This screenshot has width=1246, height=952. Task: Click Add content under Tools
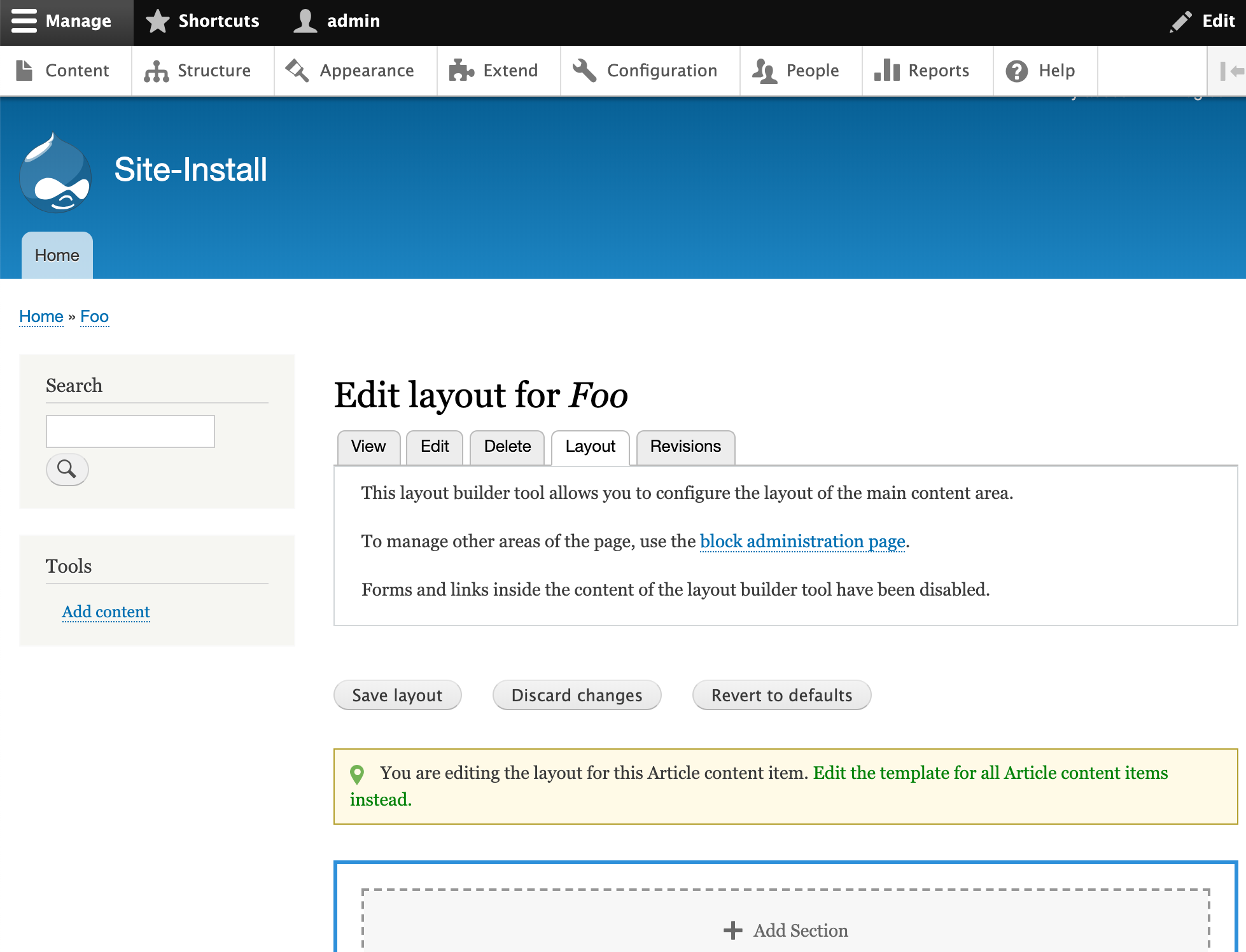(x=106, y=612)
